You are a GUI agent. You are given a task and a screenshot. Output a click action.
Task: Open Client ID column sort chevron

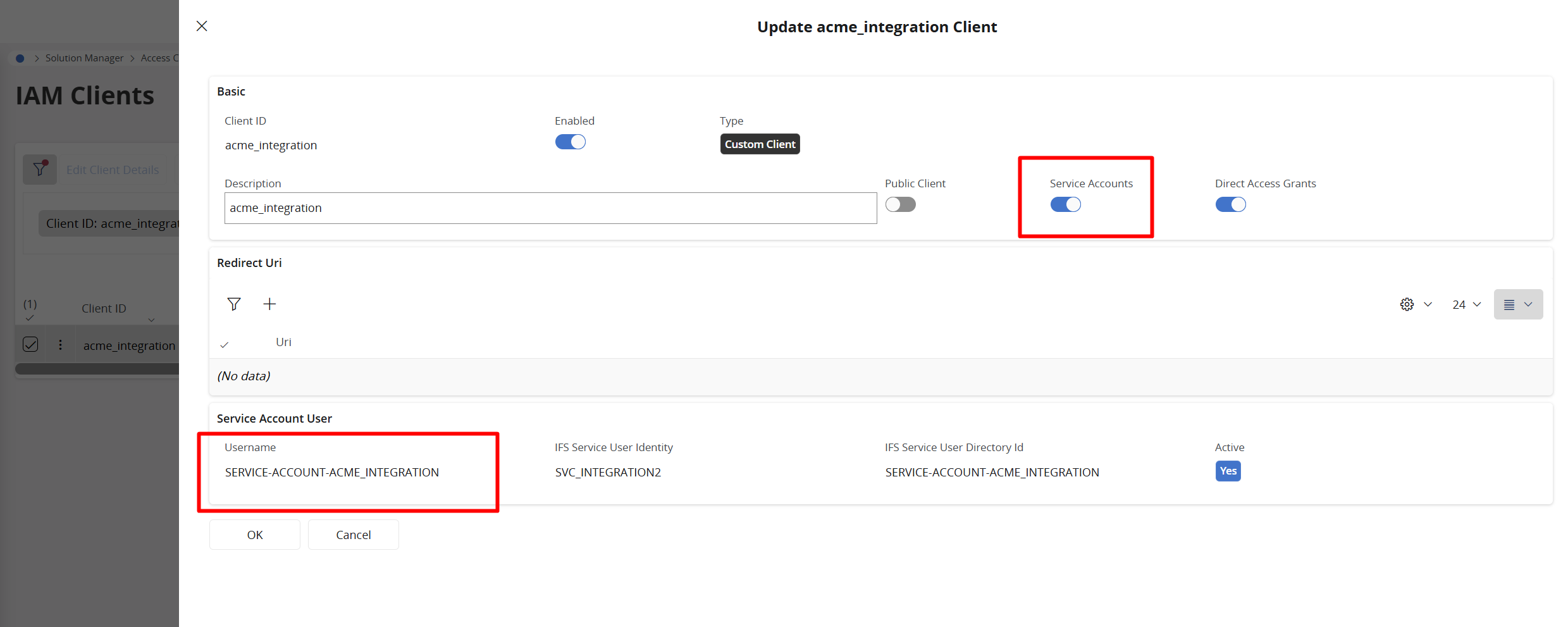point(151,320)
